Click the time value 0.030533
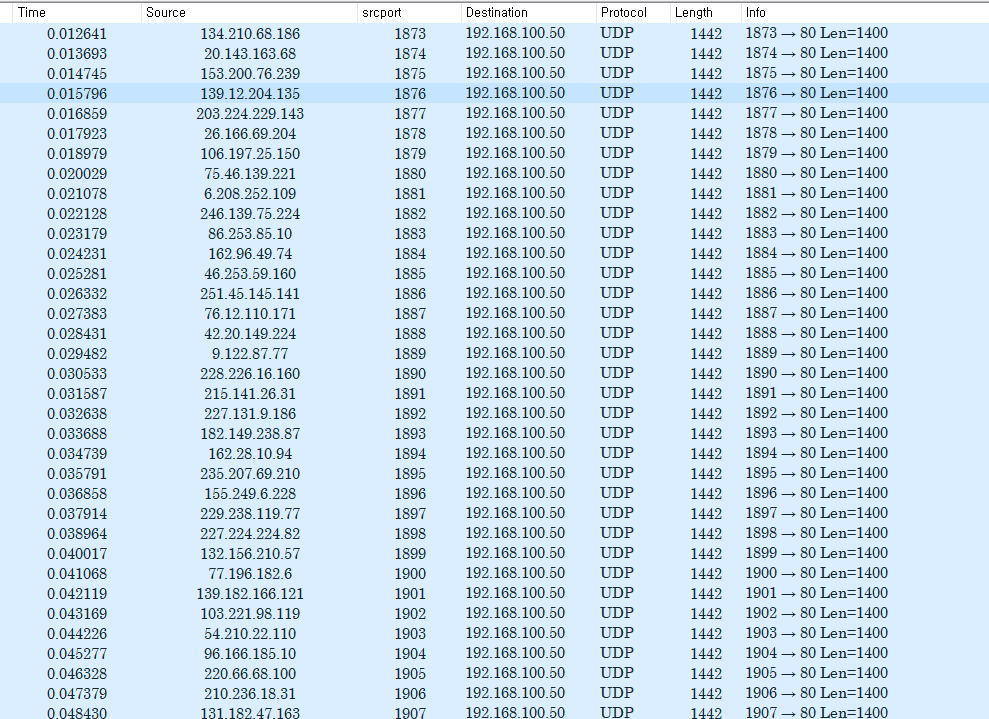989x719 pixels. point(77,374)
